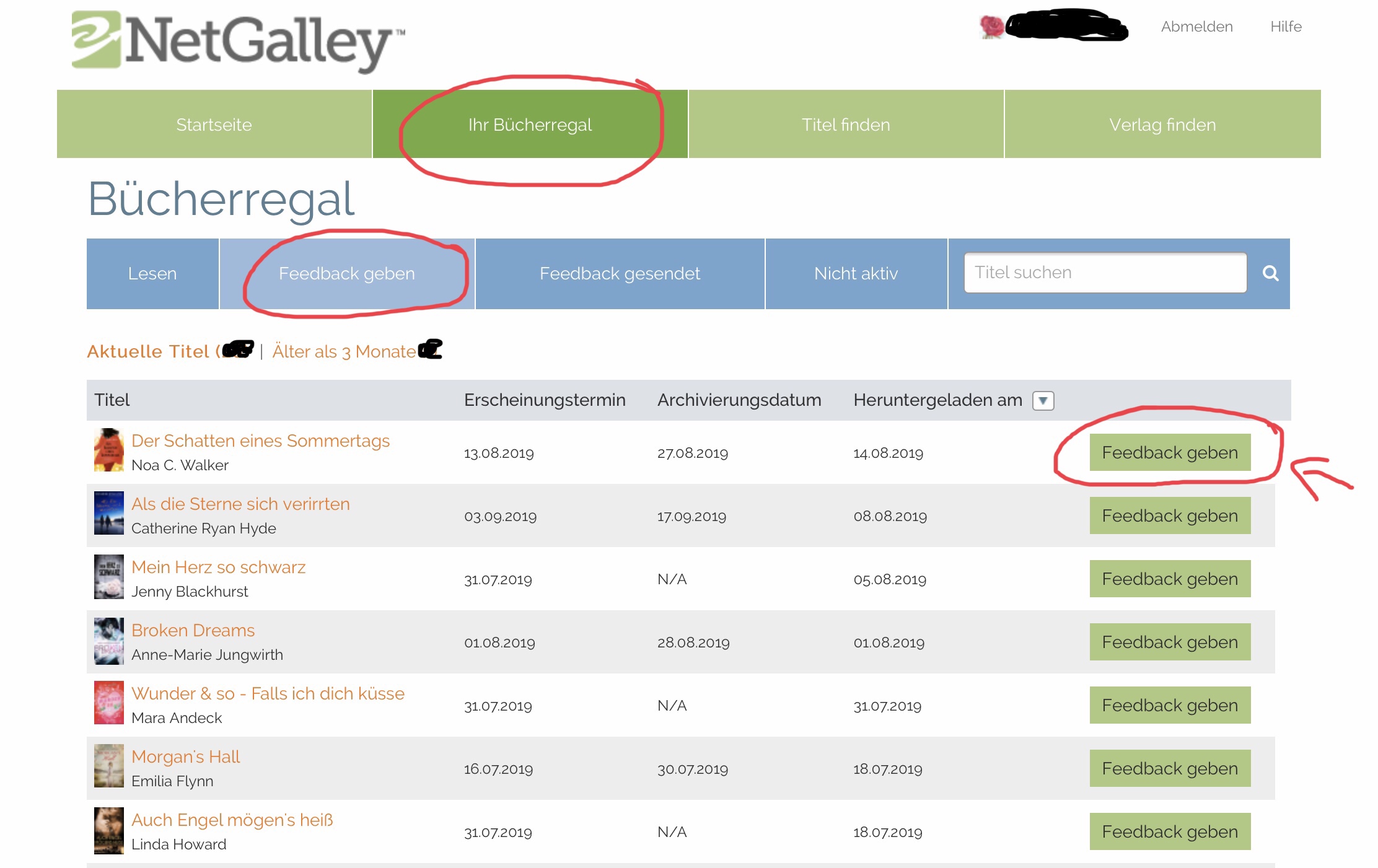Viewport: 1378px width, 868px height.
Task: Give feedback for Auch Engel mögen's heiß
Action: pyautogui.click(x=1170, y=831)
